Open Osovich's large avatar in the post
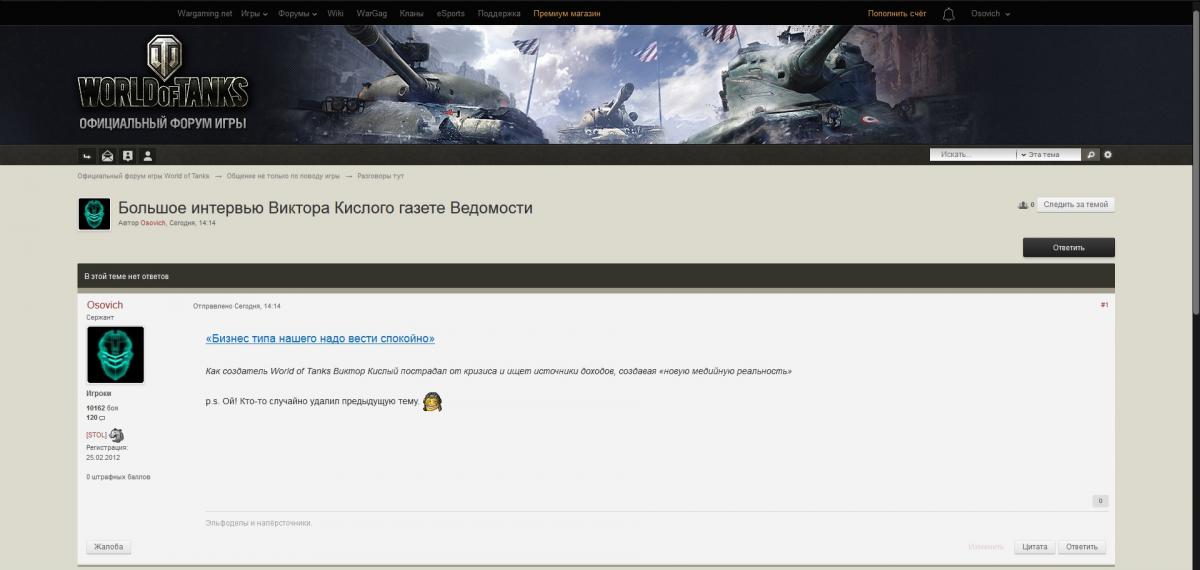The width and height of the screenshot is (1200, 570). pos(115,354)
